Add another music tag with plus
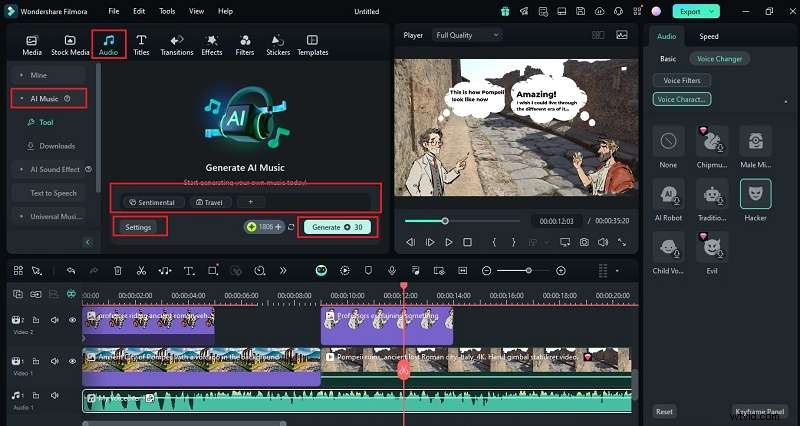Screen dimensions: 800x426 point(251,203)
